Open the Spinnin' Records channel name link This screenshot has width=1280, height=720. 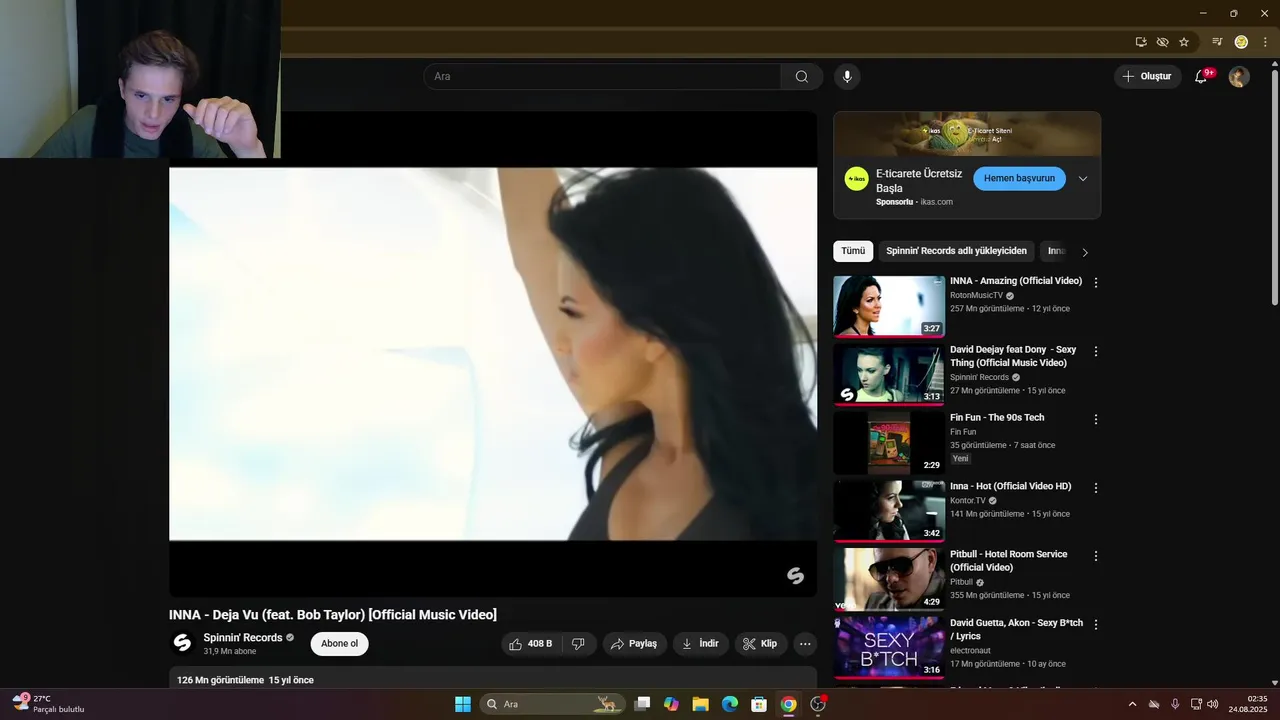click(243, 638)
